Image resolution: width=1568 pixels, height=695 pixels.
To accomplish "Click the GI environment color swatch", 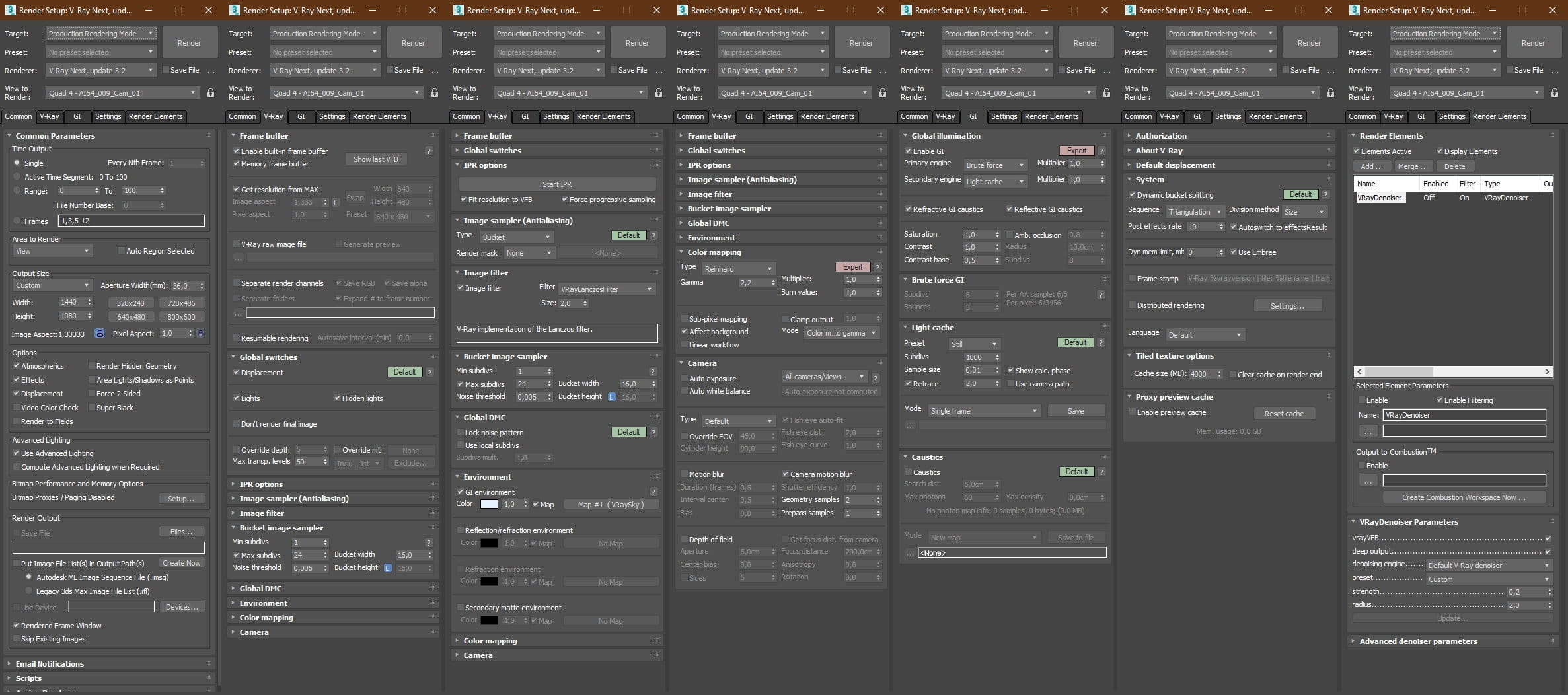I will (489, 504).
